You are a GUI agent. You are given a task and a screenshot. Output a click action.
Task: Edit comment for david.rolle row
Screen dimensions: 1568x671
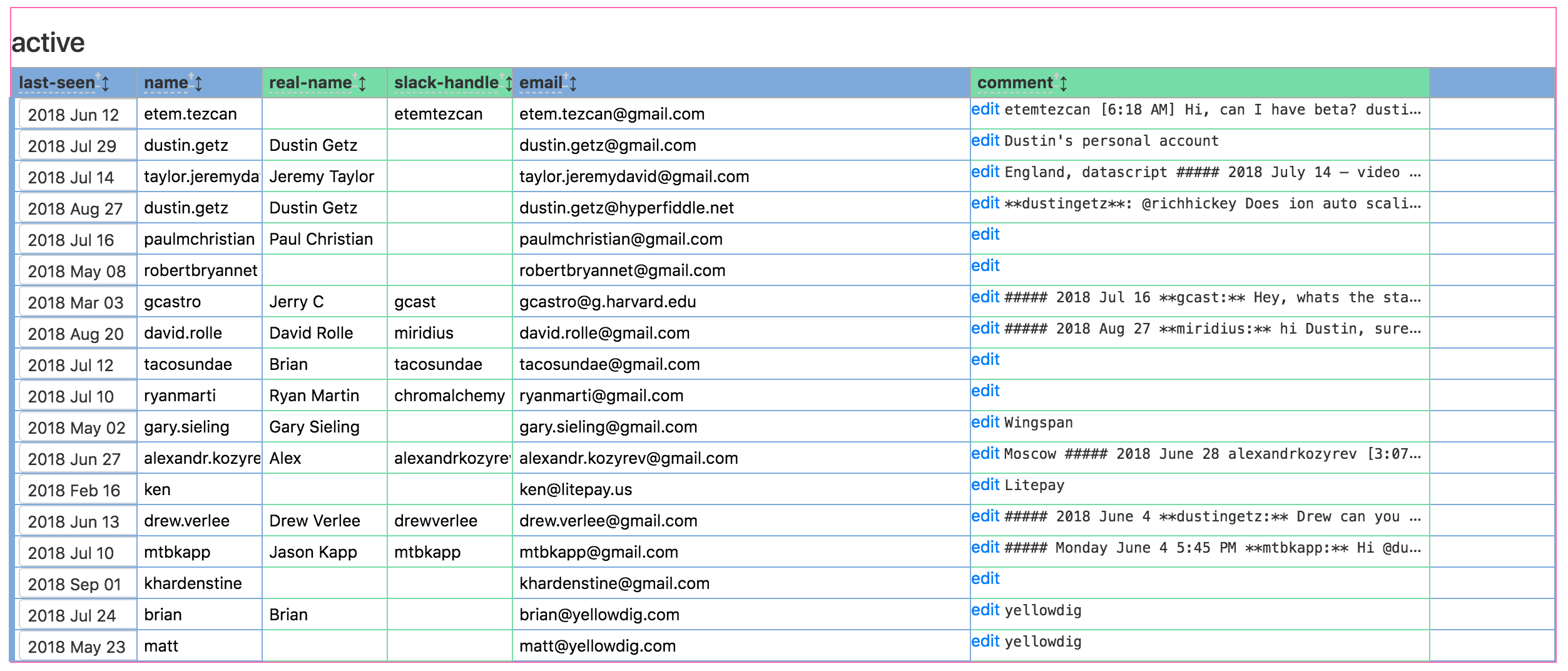[x=985, y=329]
